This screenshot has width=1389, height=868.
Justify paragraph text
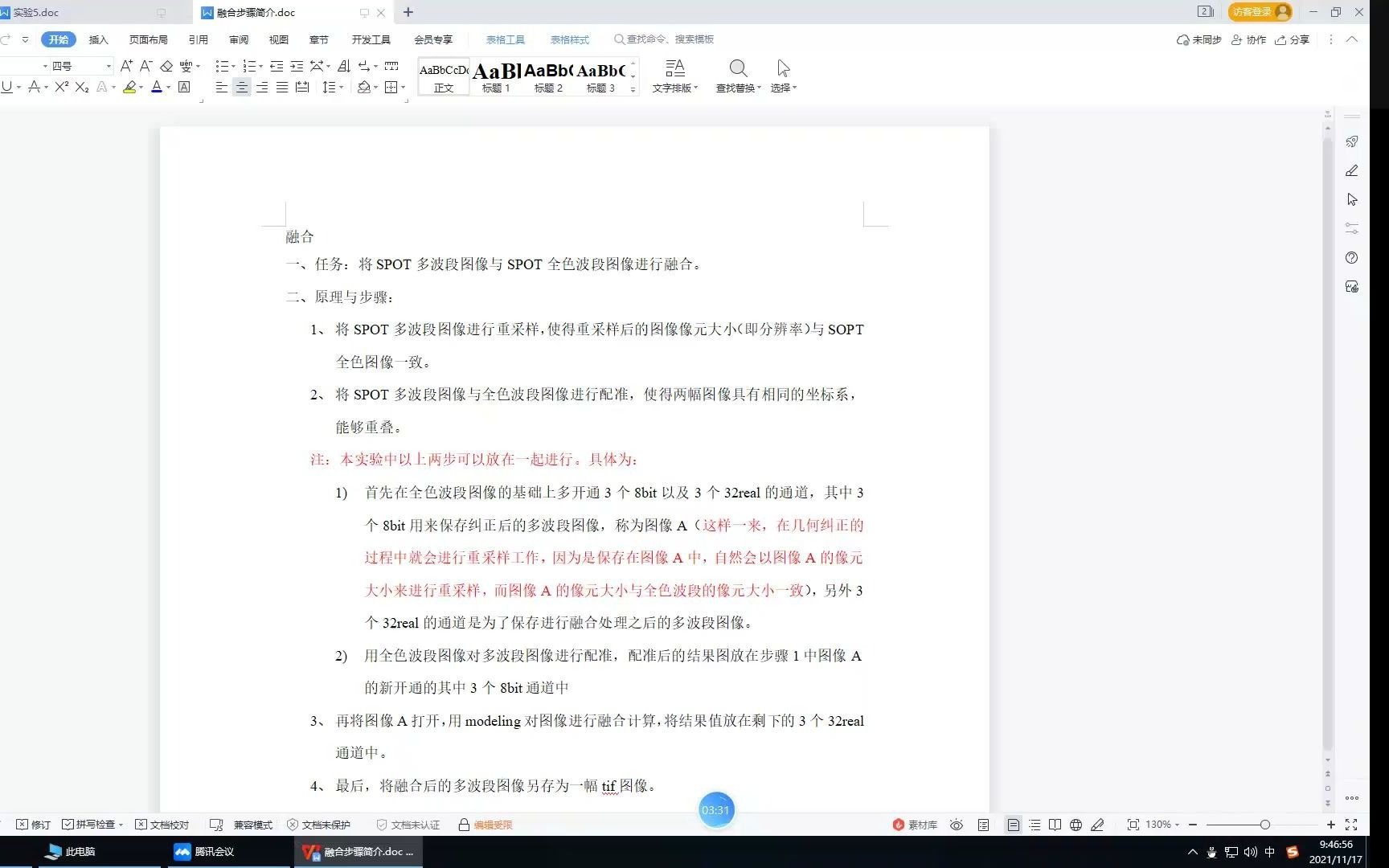coord(282,87)
